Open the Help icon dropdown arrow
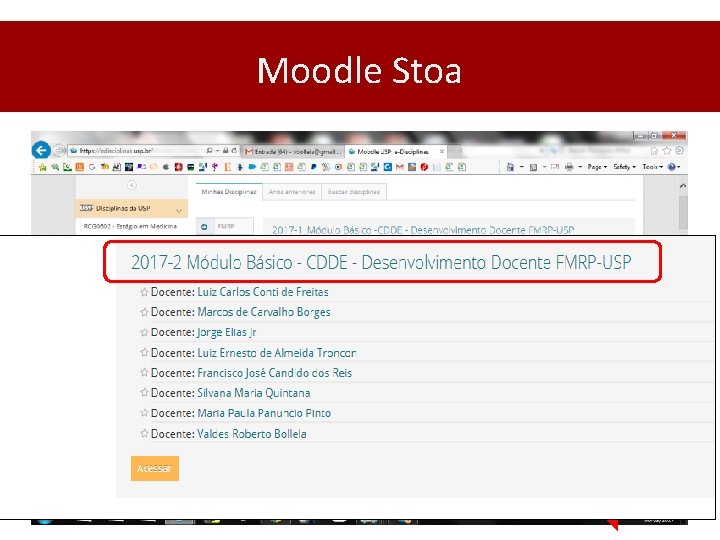The width and height of the screenshot is (720, 540). point(679,167)
